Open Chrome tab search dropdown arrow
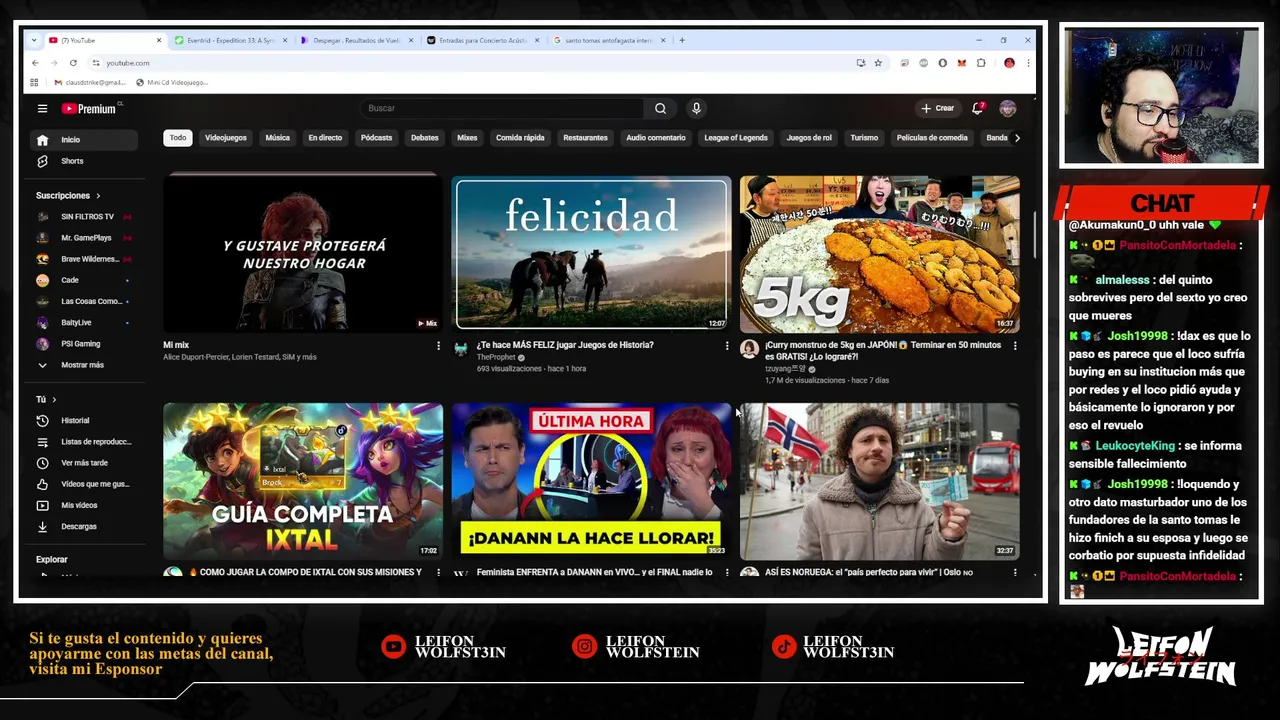 pos(34,40)
